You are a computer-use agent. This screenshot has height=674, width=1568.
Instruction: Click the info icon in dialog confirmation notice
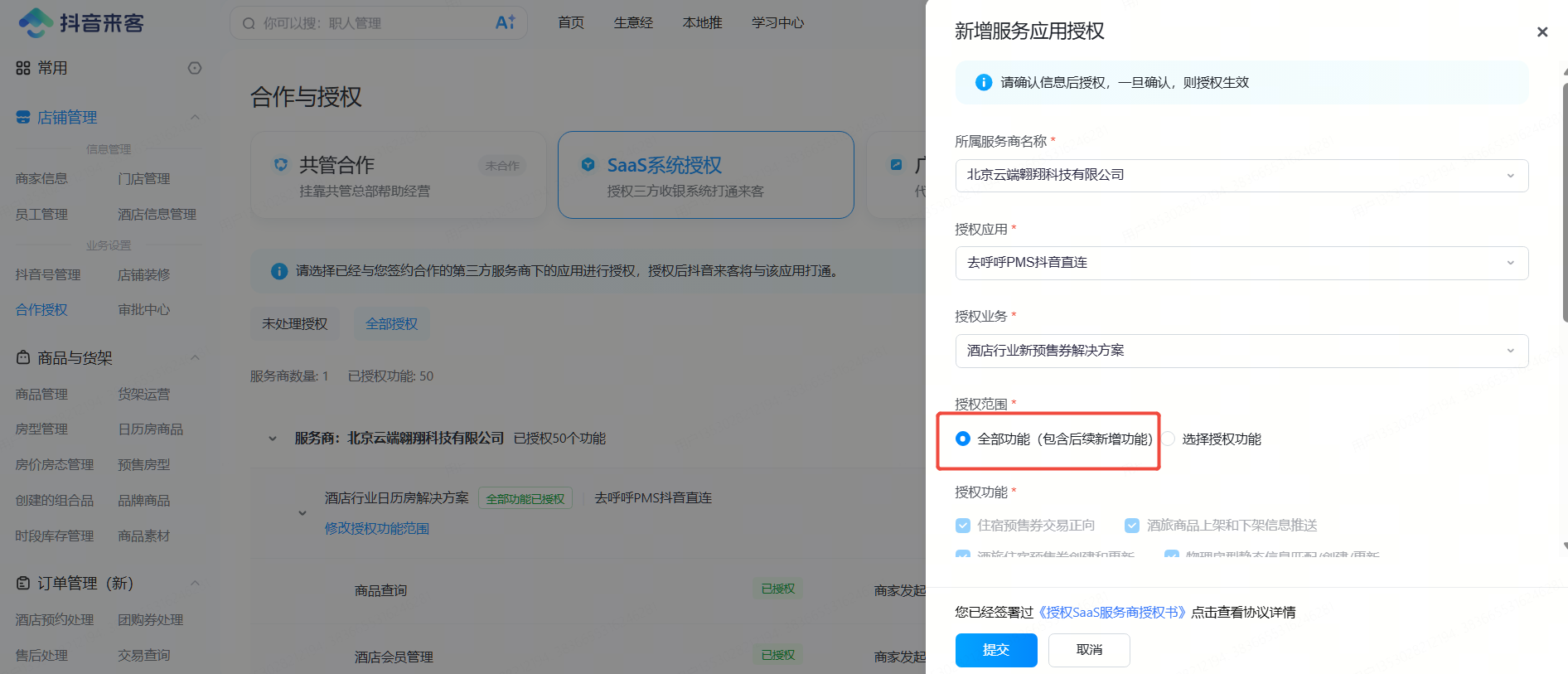984,82
